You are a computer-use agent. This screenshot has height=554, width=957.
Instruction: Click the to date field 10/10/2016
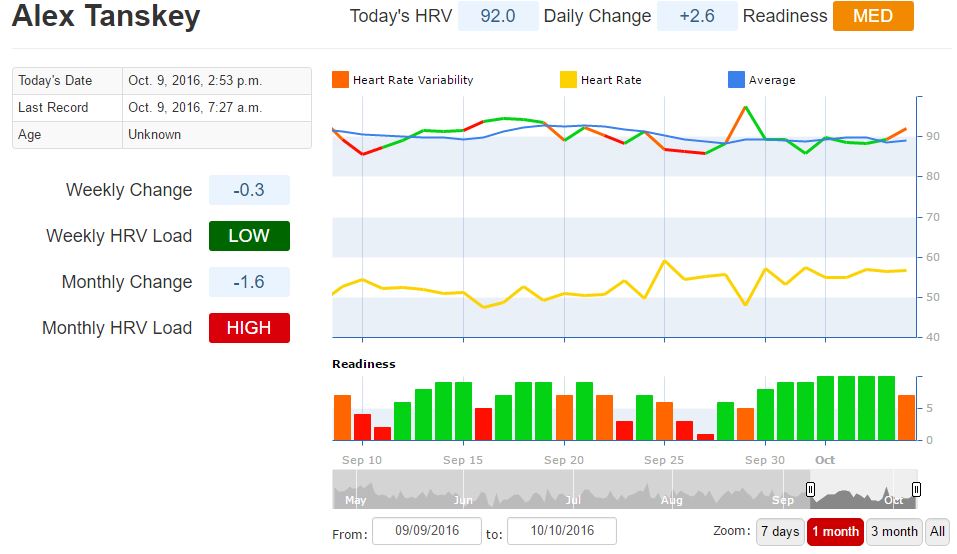tap(562, 531)
